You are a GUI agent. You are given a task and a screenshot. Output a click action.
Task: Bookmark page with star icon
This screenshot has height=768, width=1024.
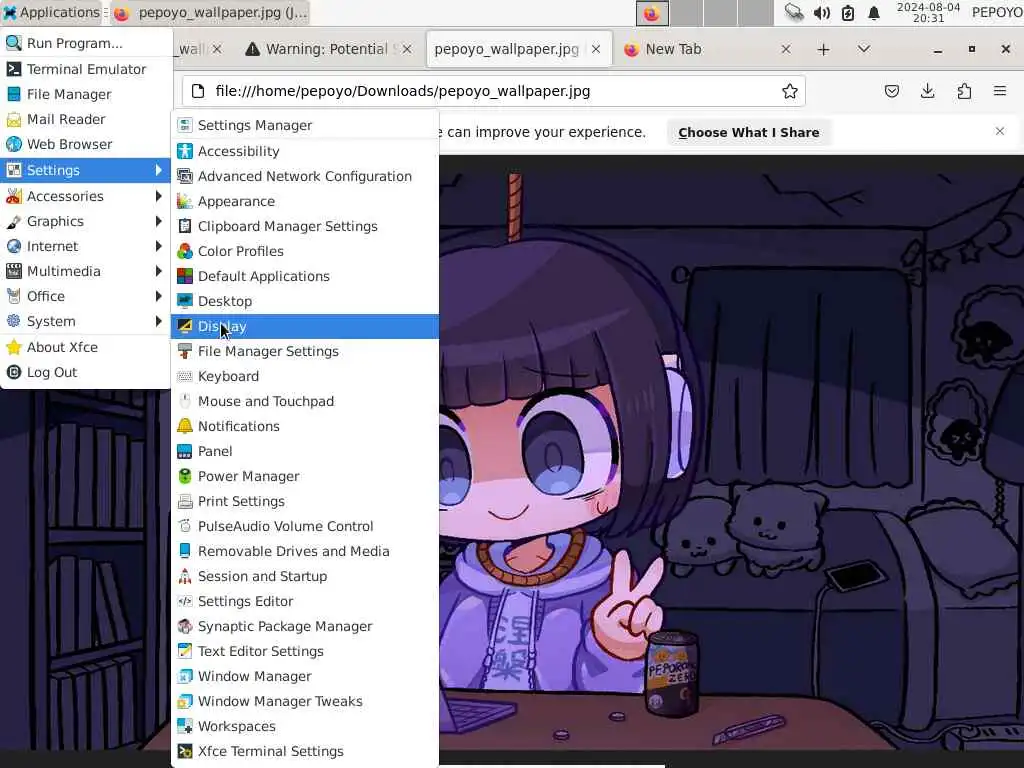(790, 91)
